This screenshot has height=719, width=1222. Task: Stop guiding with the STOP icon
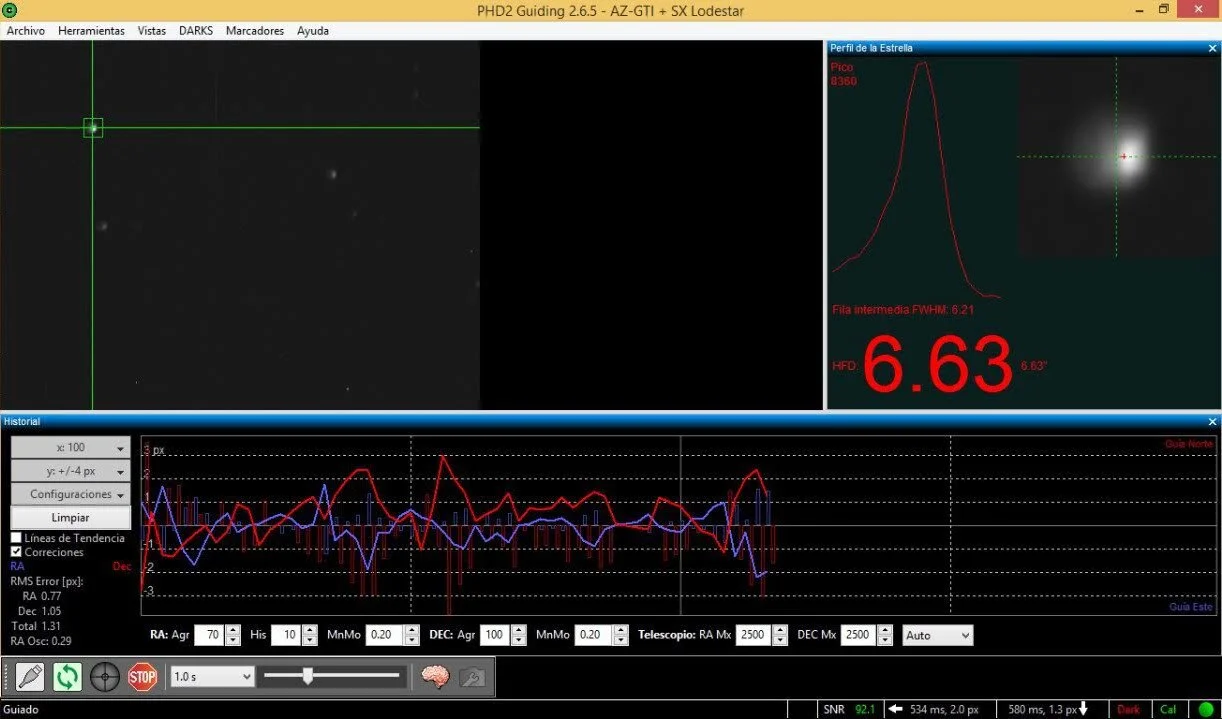click(x=143, y=677)
